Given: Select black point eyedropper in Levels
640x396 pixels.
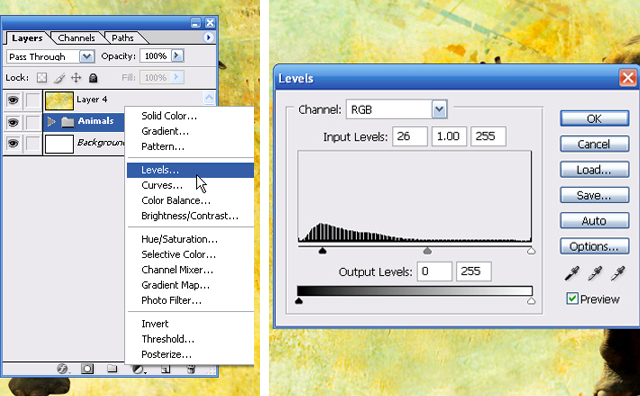Looking at the screenshot, I should (572, 274).
